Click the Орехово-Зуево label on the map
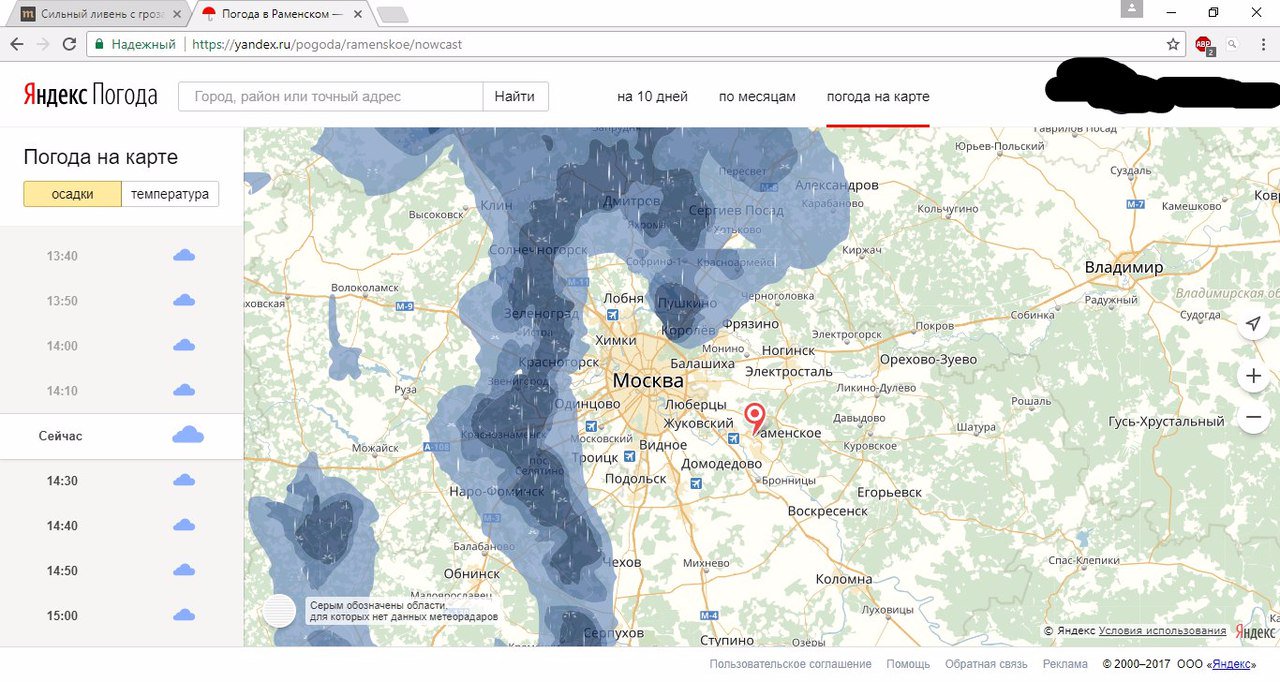The width and height of the screenshot is (1280, 682). click(928, 360)
